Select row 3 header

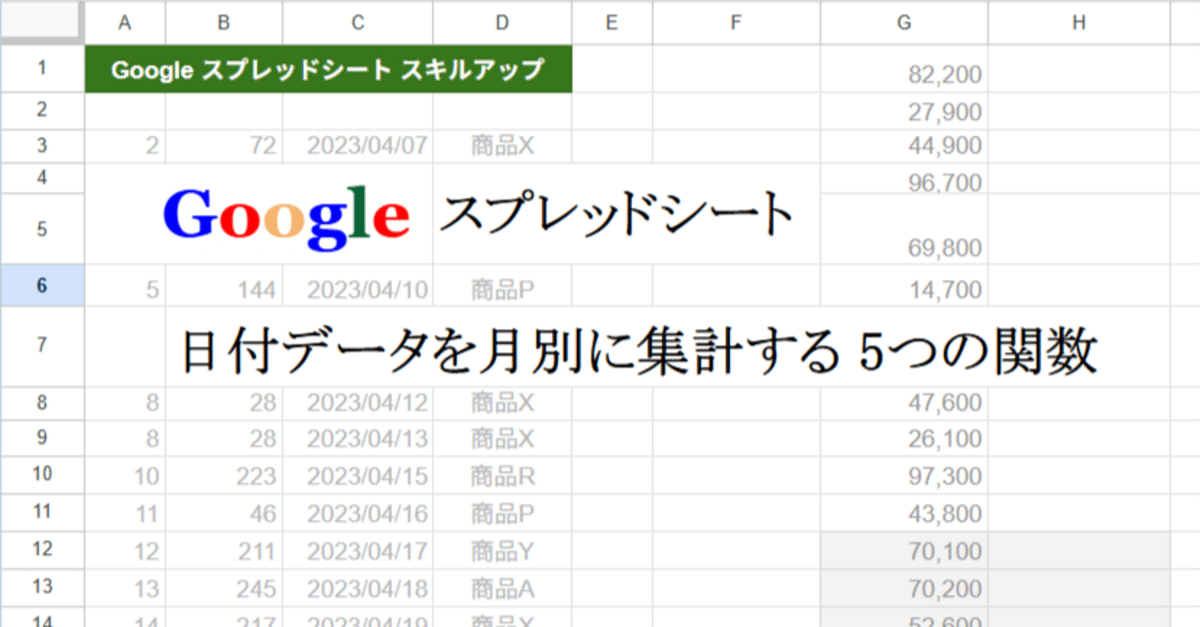click(x=42, y=147)
